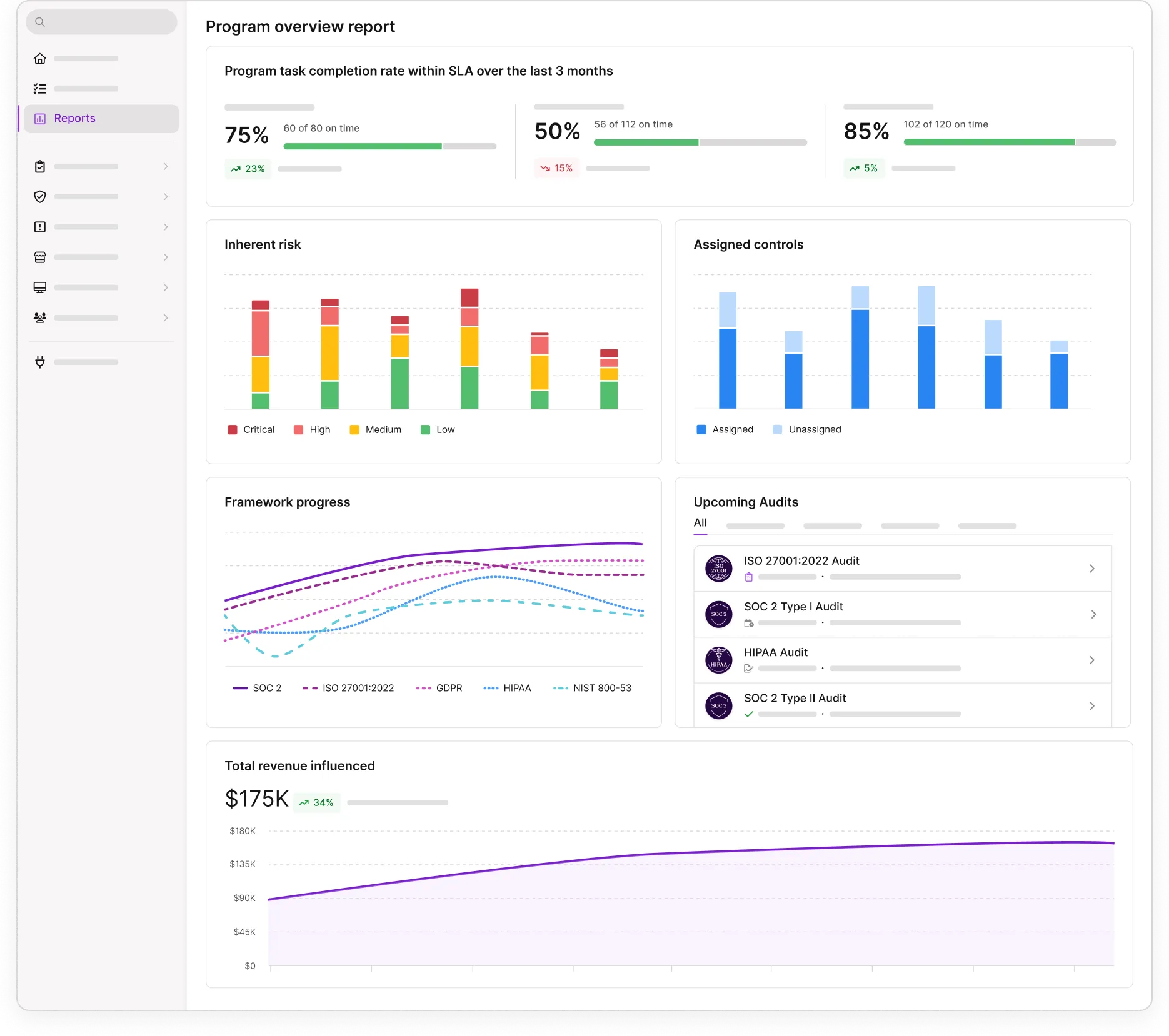
Task: Click the plug integrations sidebar icon
Action: tap(40, 362)
